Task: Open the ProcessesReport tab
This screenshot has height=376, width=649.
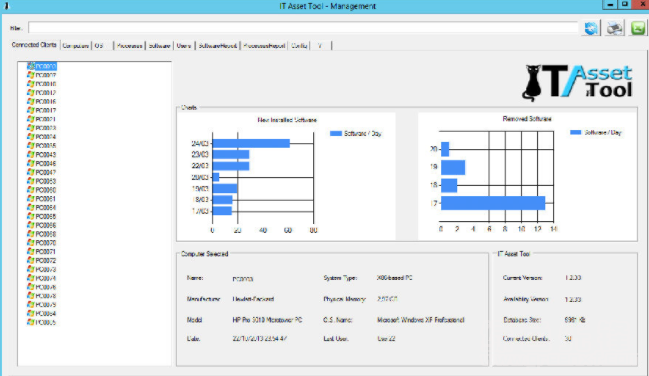Action: (264, 46)
